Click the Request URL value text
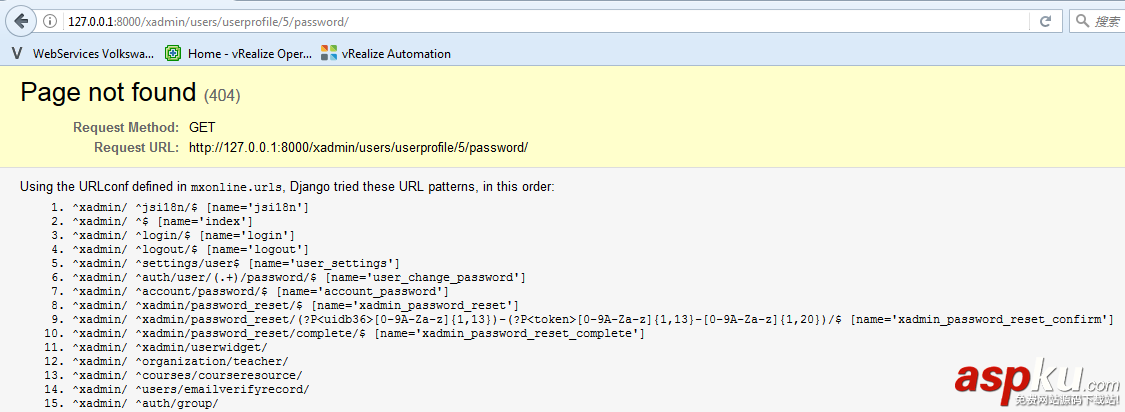The height and width of the screenshot is (412, 1125). tap(358, 148)
